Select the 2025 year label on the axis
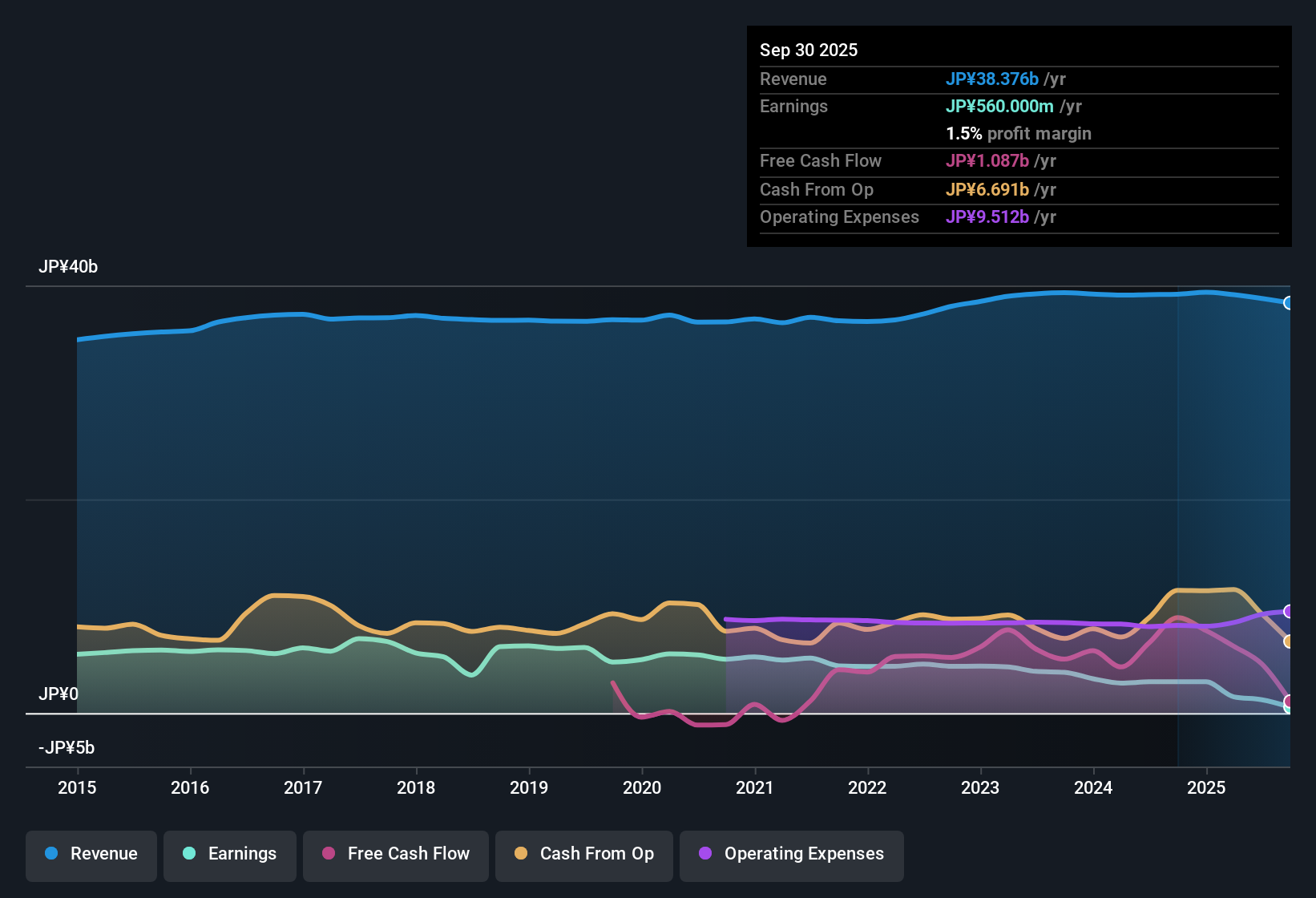1316x898 pixels. [1207, 788]
